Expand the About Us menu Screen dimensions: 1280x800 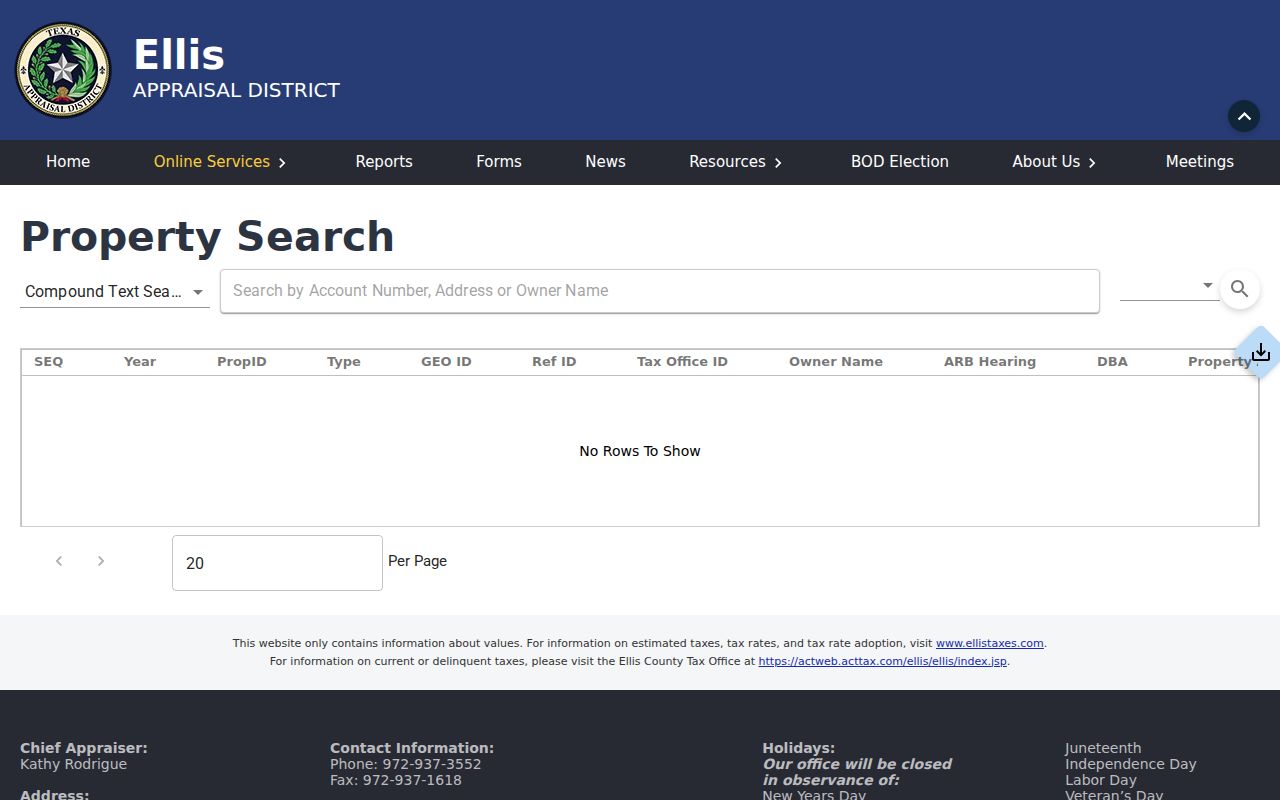(x=1054, y=161)
